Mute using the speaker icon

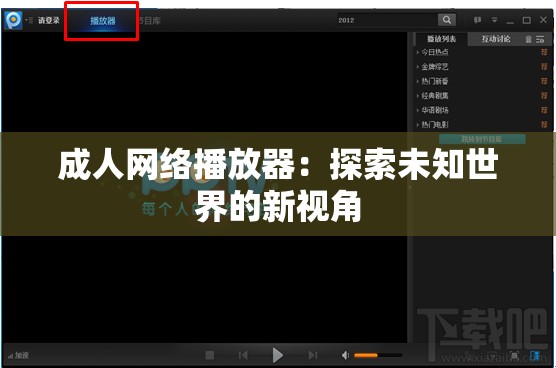click(345, 355)
